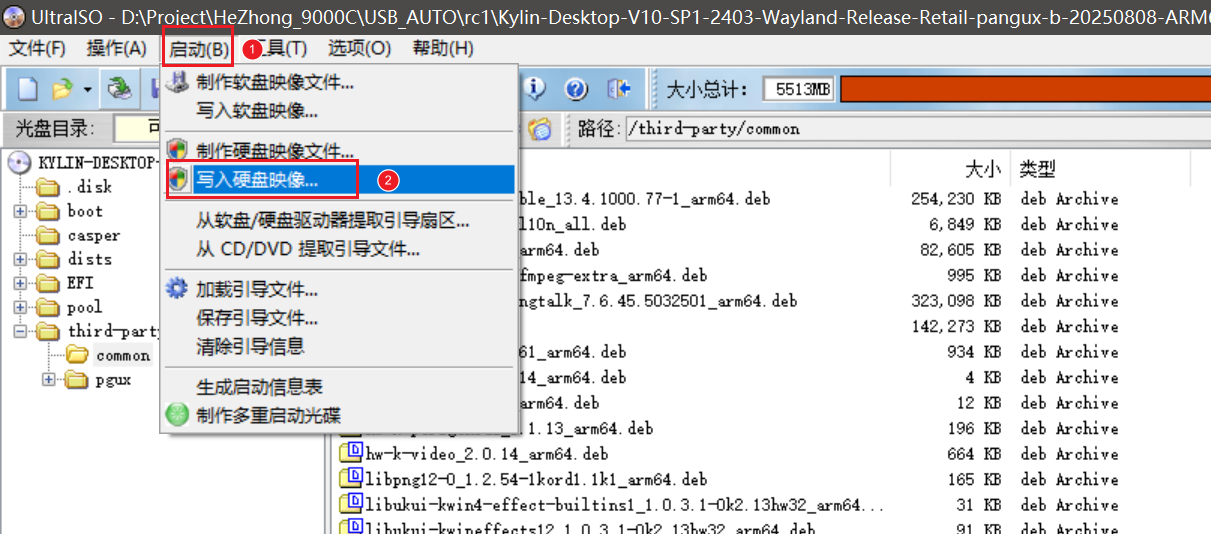The width and height of the screenshot is (1211, 534).
Task: Choose 制作硬盘映像文件... menu entry
Action: coord(338,152)
